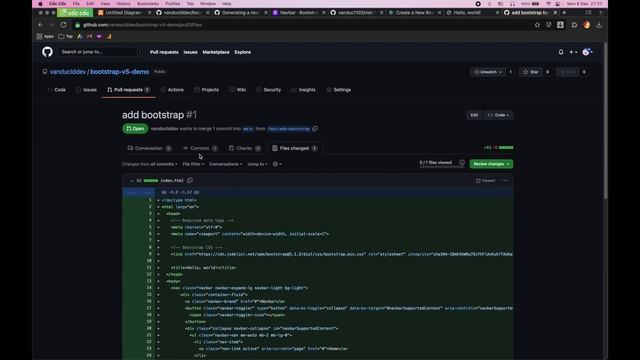
Task: Open the Unwatch dropdown
Action: tap(488, 72)
